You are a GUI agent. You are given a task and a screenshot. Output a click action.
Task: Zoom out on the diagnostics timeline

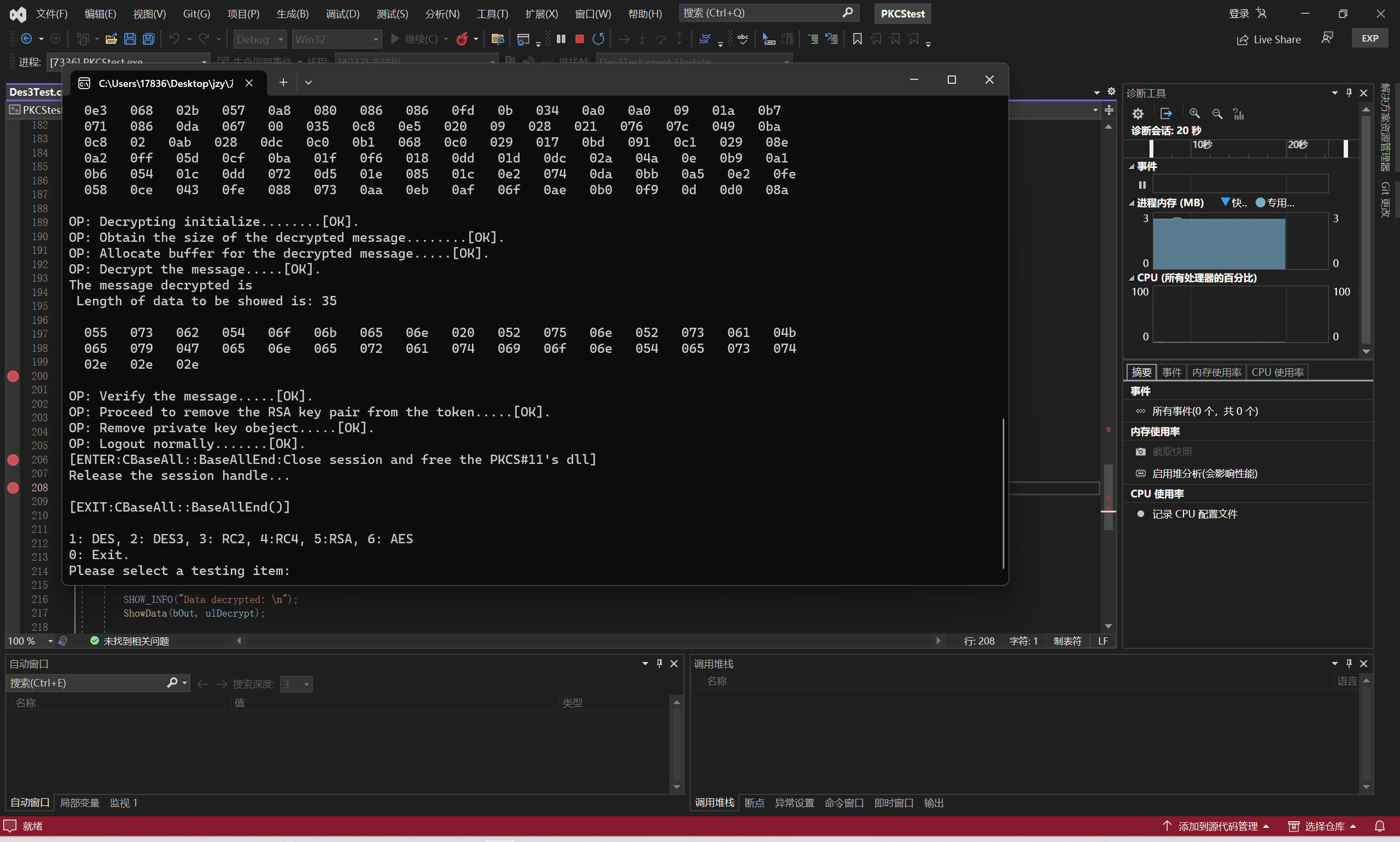pos(1217,113)
